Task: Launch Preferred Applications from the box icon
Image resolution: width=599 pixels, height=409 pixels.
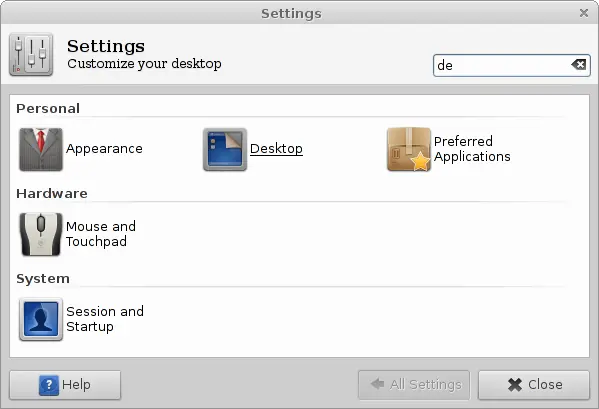Action: [409, 149]
